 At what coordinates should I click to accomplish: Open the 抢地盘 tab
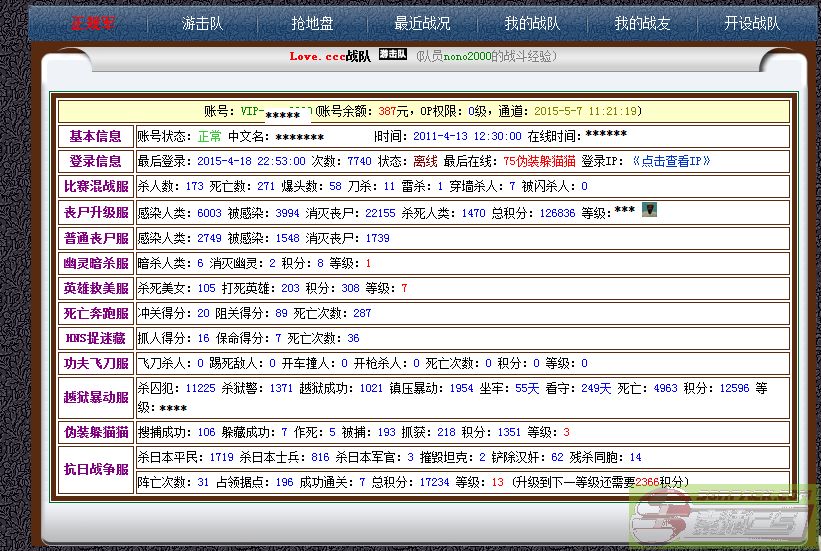[x=312, y=23]
